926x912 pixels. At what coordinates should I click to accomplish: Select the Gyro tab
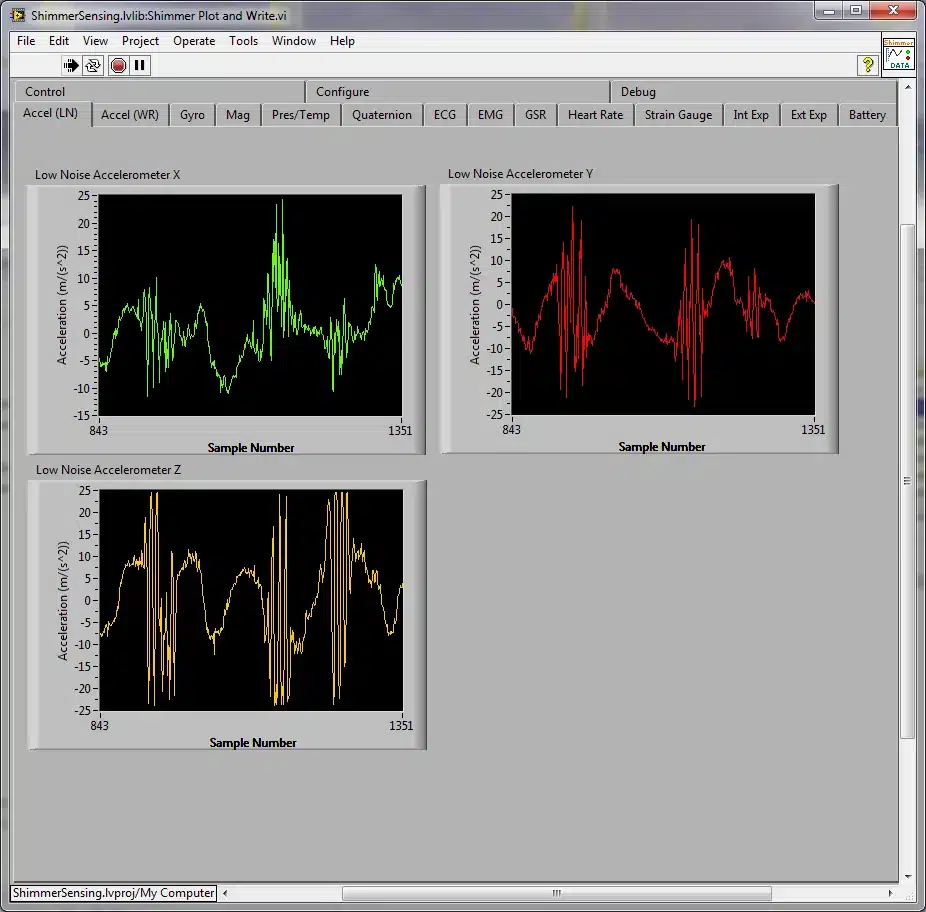(193, 115)
